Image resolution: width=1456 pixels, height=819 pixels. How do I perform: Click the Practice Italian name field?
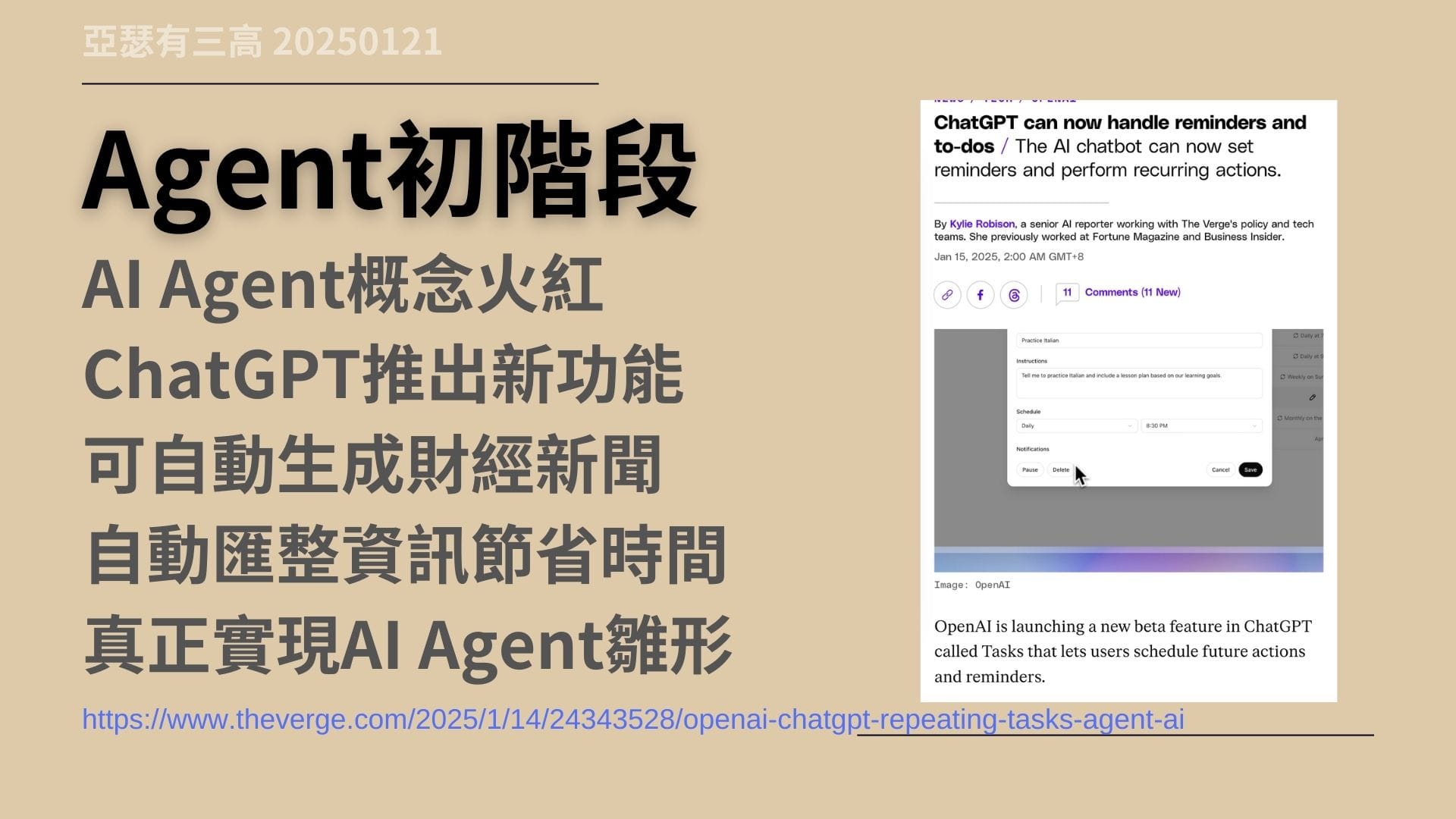[1138, 340]
